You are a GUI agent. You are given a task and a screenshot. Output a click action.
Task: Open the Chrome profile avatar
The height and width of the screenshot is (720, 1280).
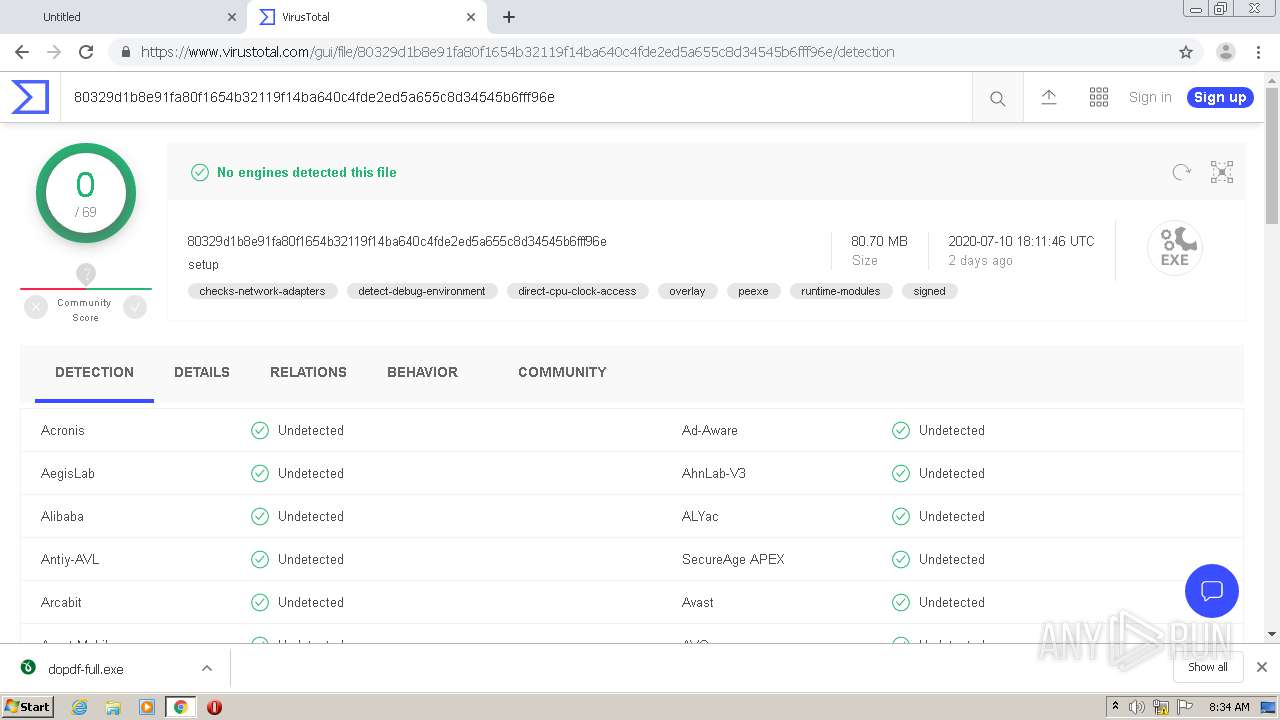[1225, 52]
